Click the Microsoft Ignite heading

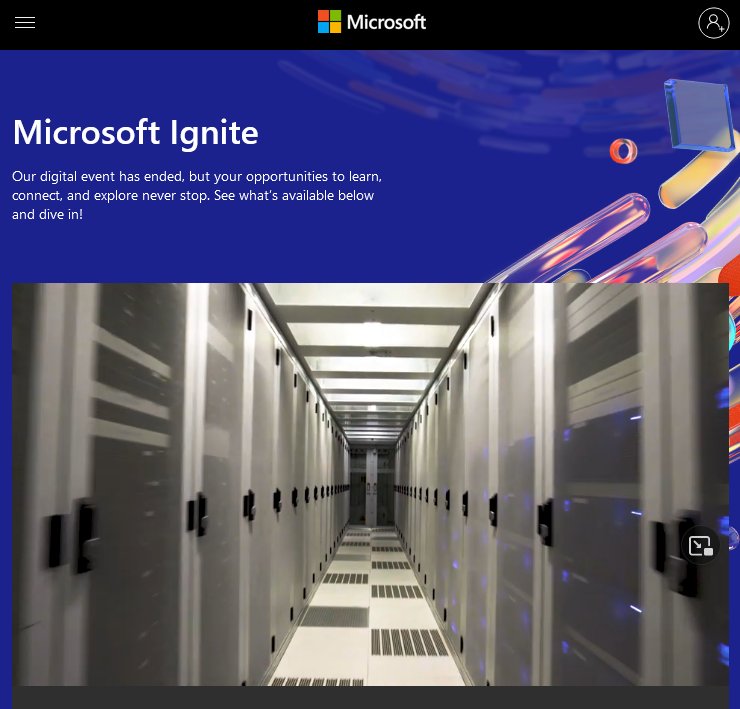[135, 133]
